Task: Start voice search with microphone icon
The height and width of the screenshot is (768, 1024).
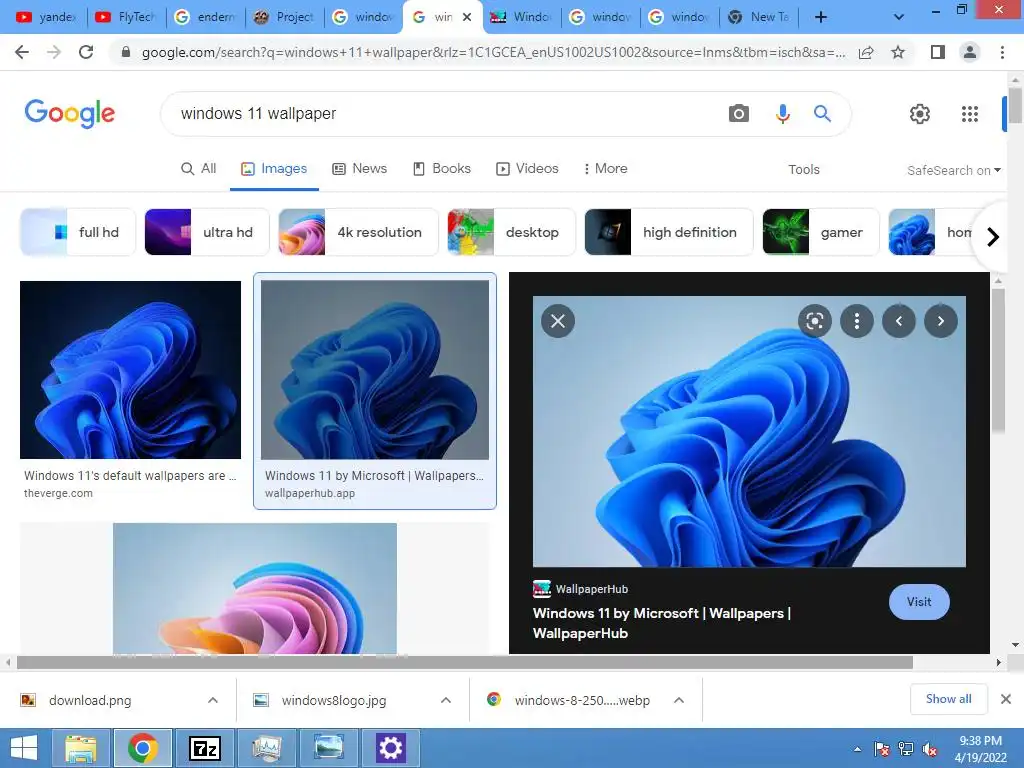Action: [x=782, y=114]
